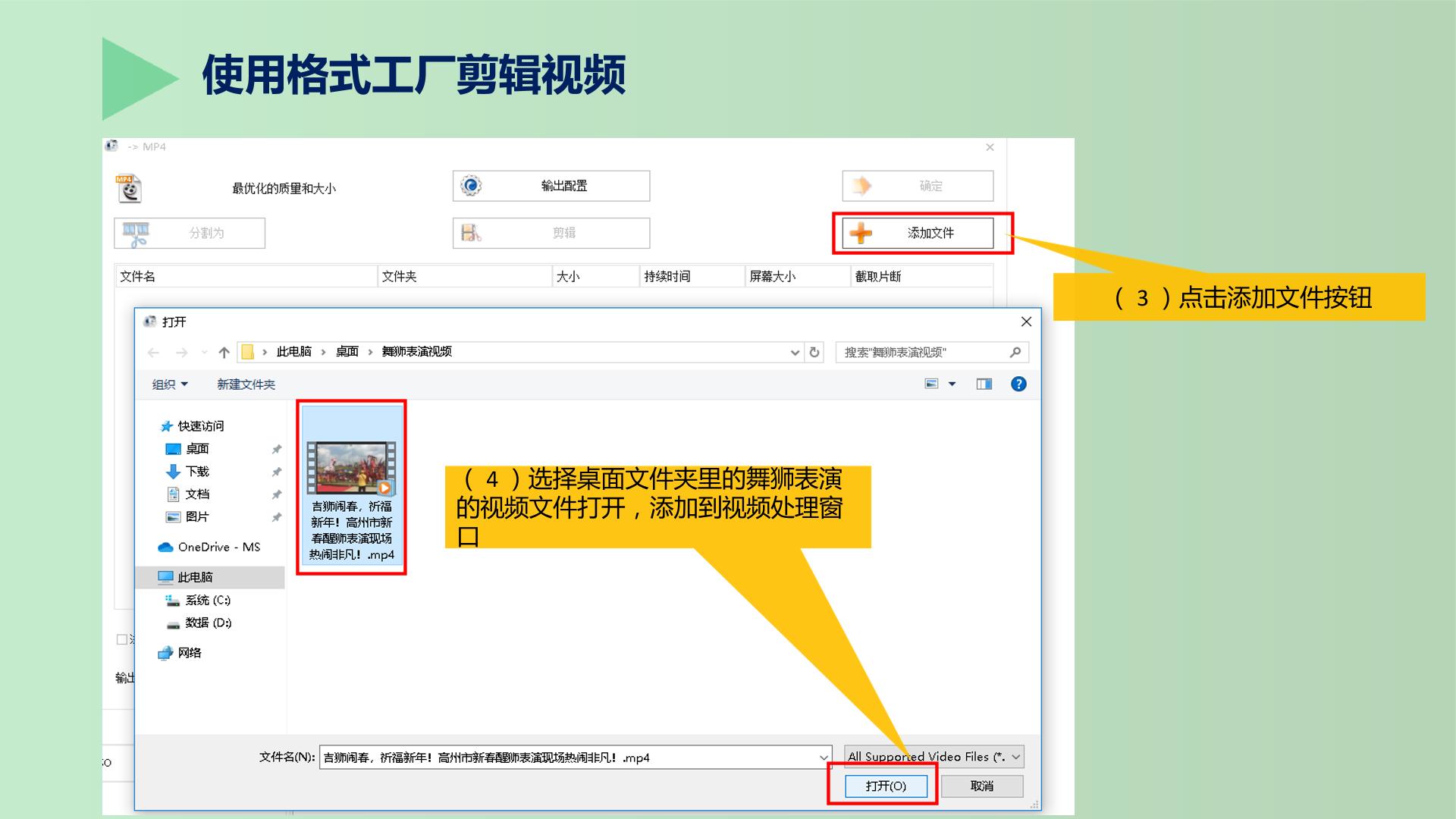The image size is (1456, 819).
Task: Select 此电脑 in the navigation pane
Action: pos(211,577)
